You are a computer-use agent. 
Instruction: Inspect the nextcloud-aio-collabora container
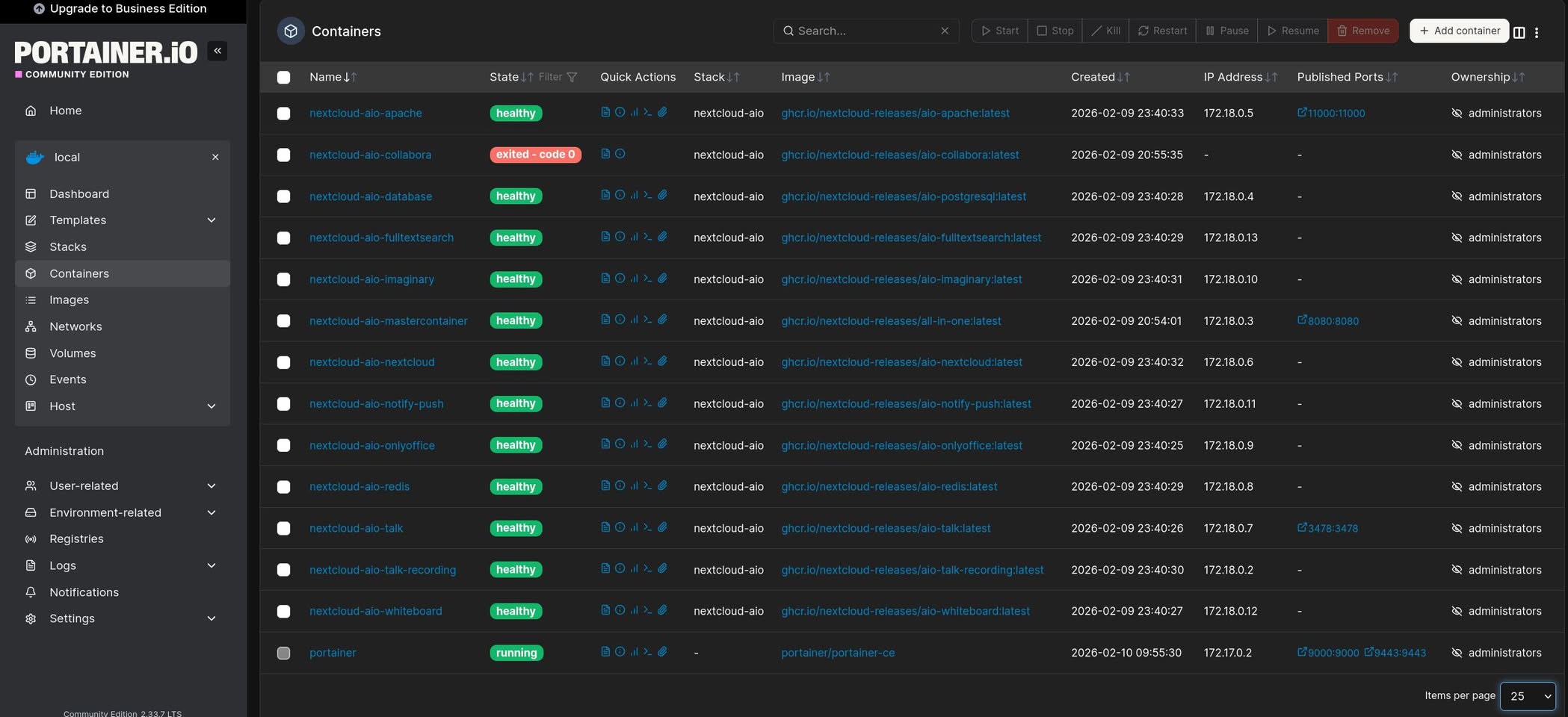(x=620, y=154)
